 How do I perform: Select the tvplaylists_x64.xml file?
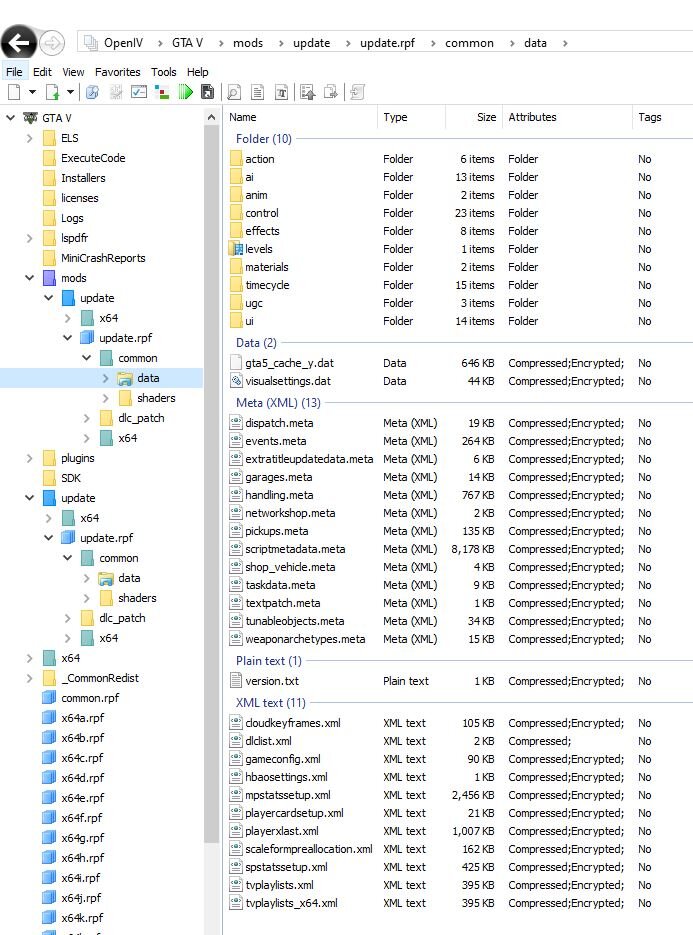tap(292, 903)
